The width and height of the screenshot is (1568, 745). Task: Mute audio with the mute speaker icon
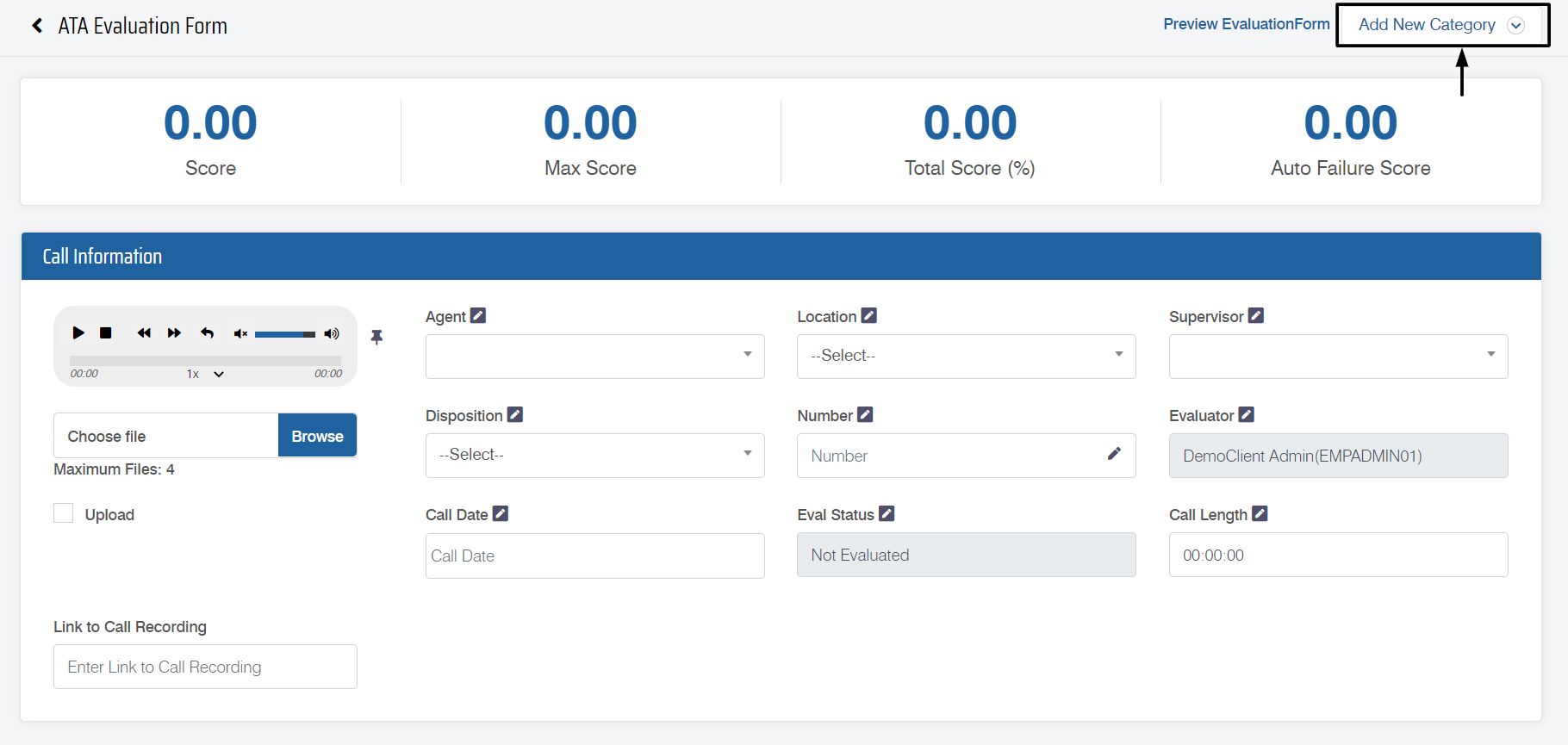coord(240,333)
